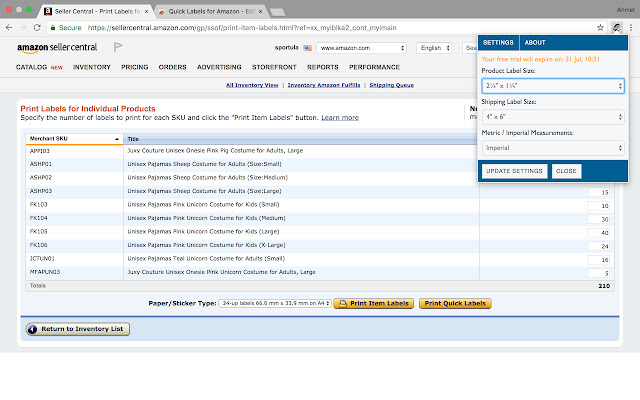The width and height of the screenshot is (640, 400).
Task: Click the sportula account name
Action: [287, 47]
